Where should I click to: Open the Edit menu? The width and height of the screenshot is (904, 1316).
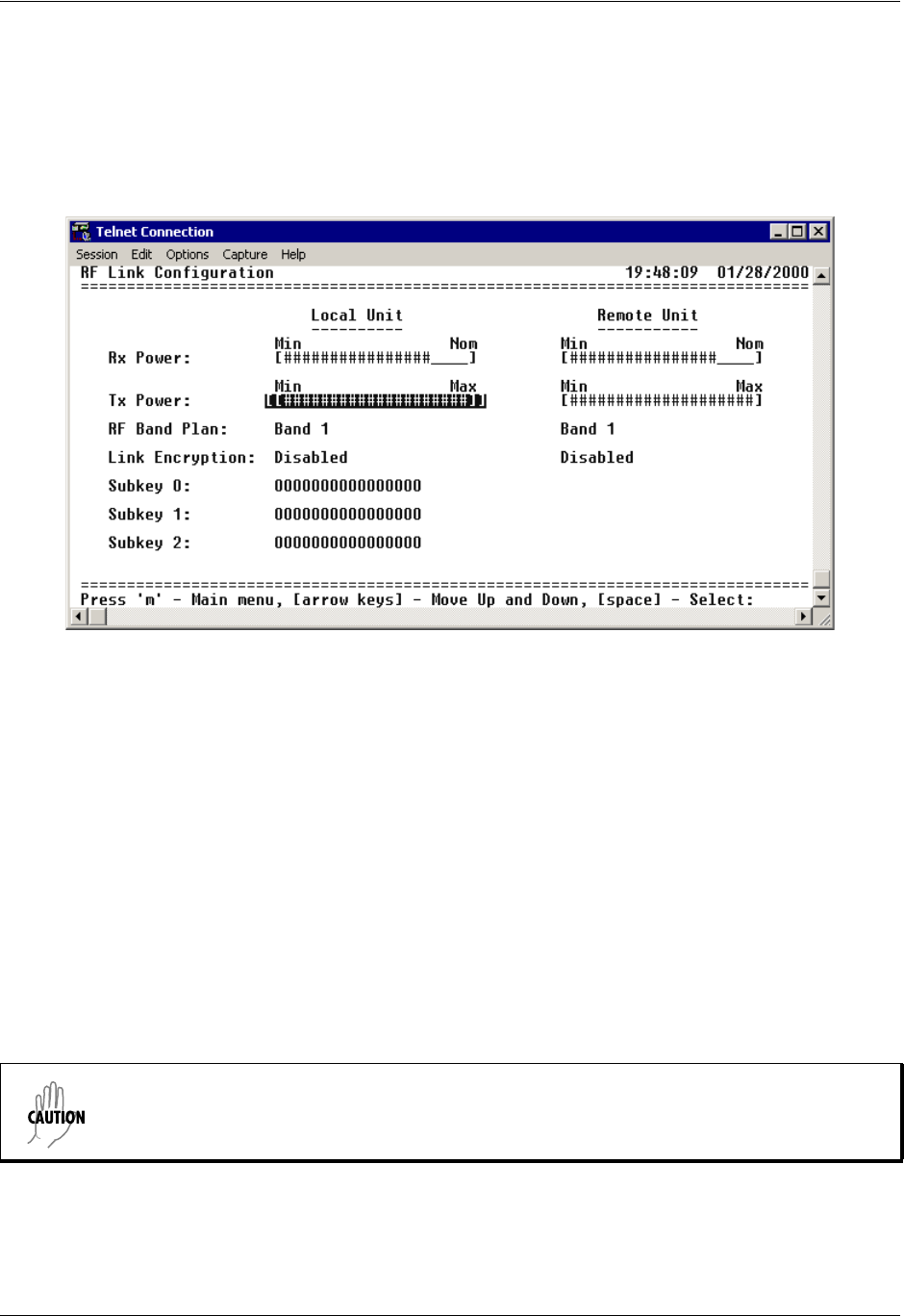coord(141,254)
